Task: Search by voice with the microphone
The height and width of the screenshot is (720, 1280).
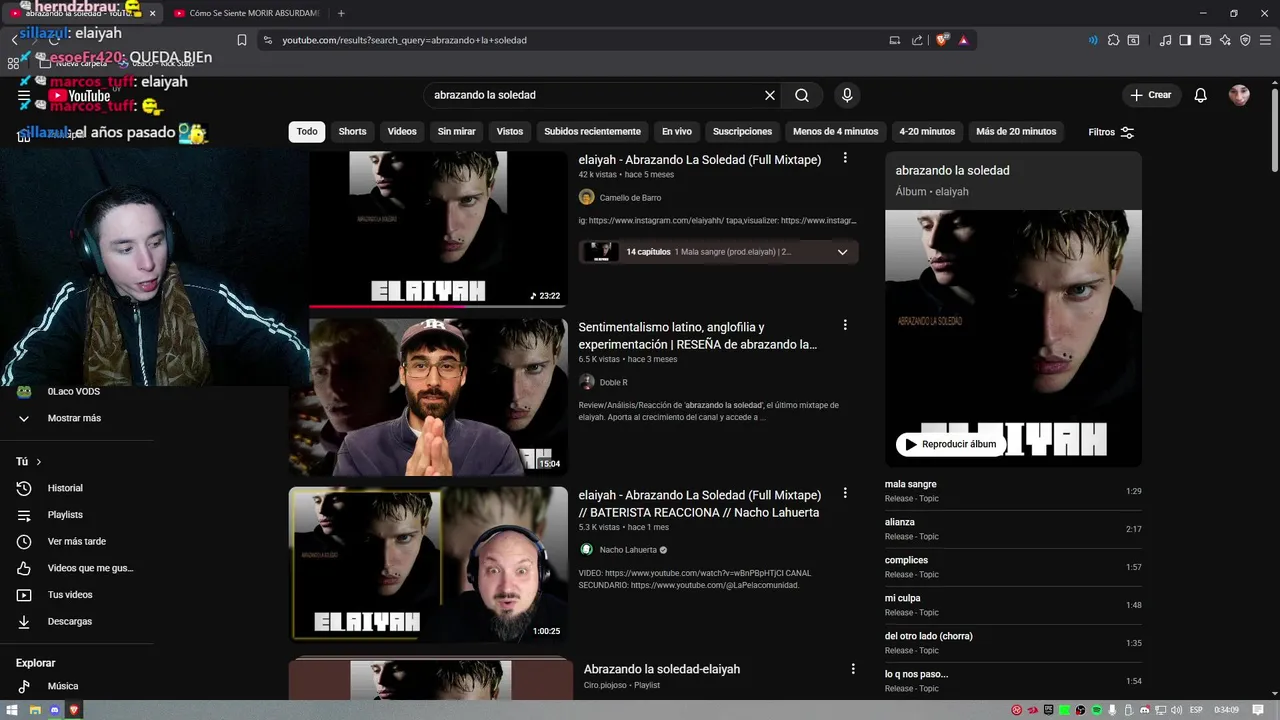Action: 847,95
